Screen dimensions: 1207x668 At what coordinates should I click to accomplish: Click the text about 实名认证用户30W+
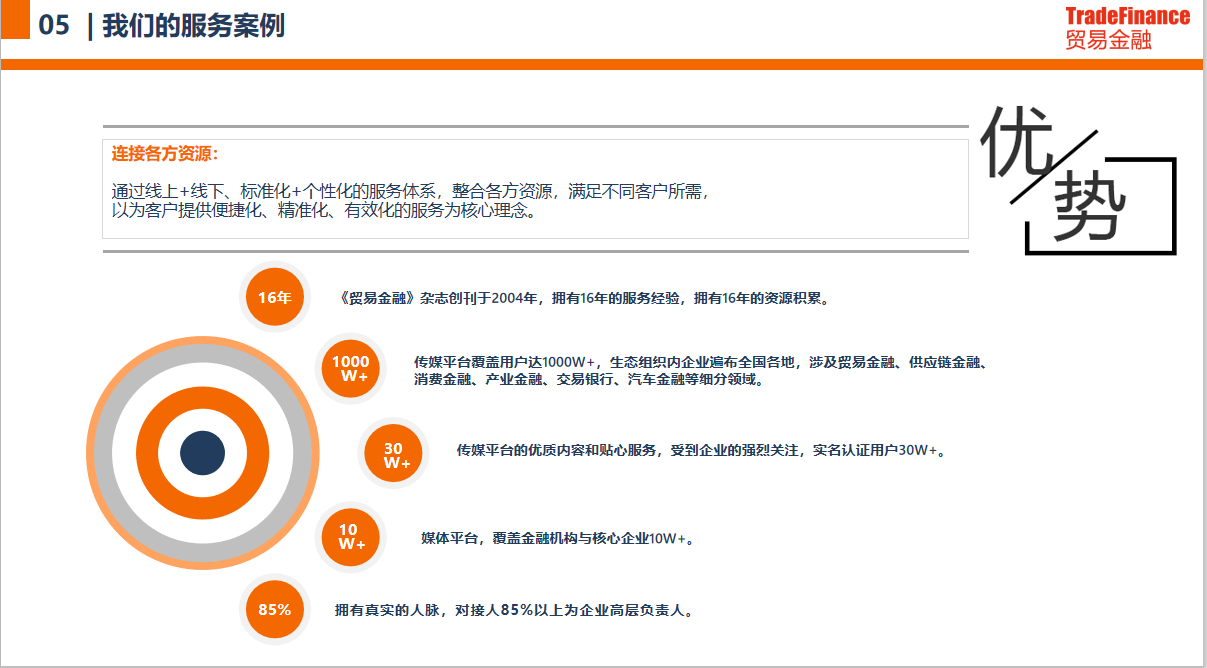pos(700,451)
